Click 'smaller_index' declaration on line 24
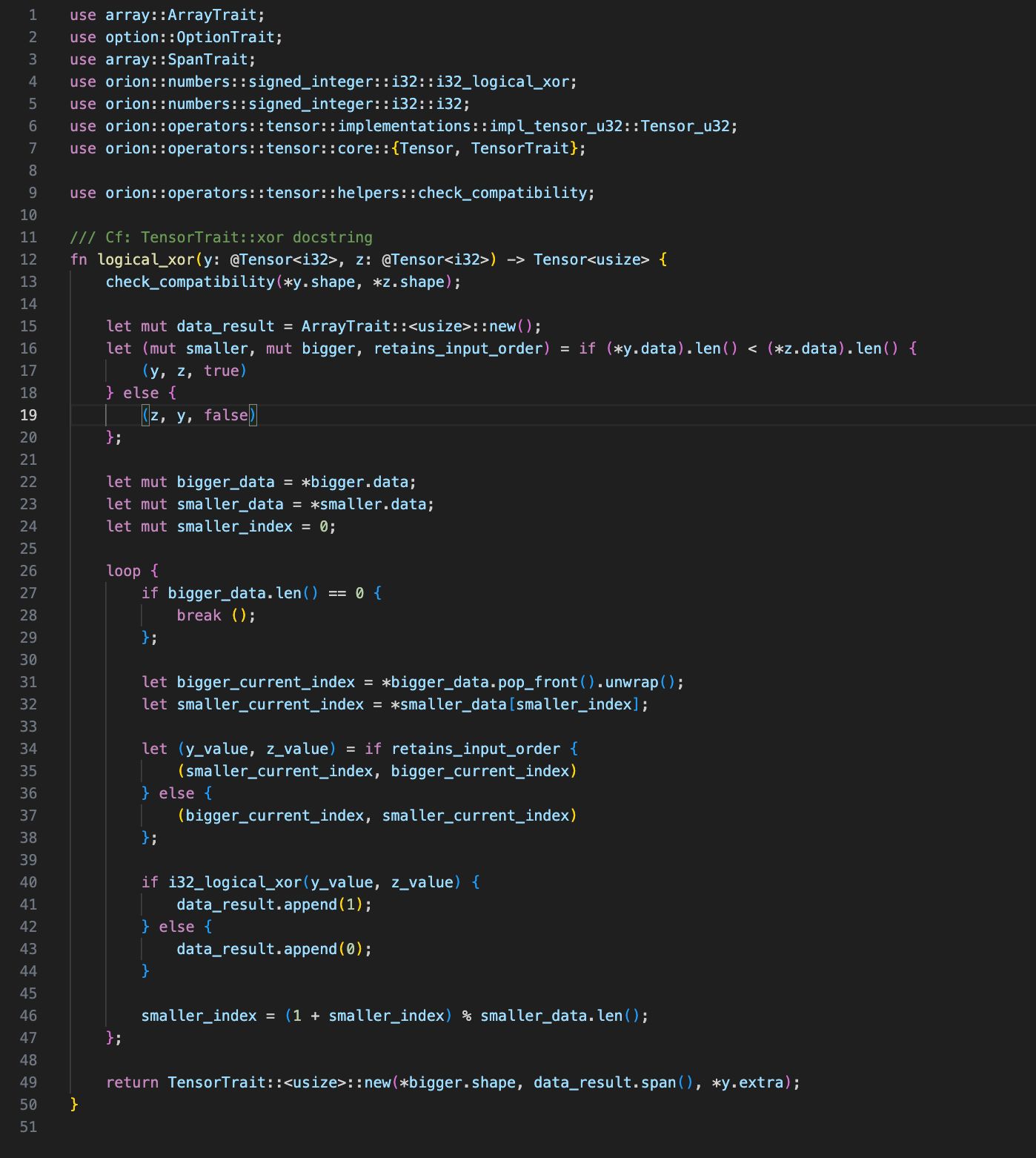The height and width of the screenshot is (1158, 1036). [x=234, y=526]
